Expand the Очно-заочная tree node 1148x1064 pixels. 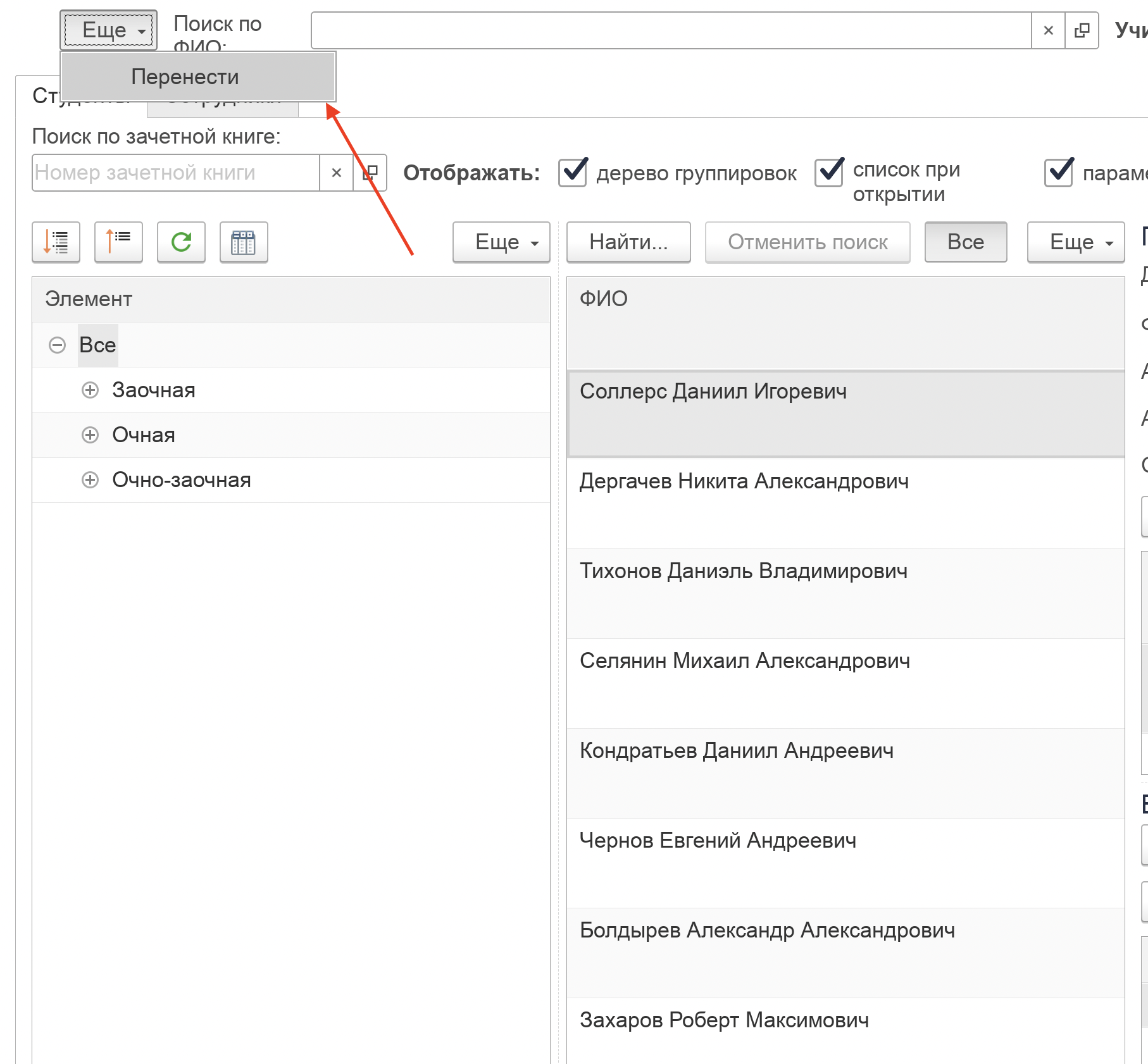click(90, 480)
